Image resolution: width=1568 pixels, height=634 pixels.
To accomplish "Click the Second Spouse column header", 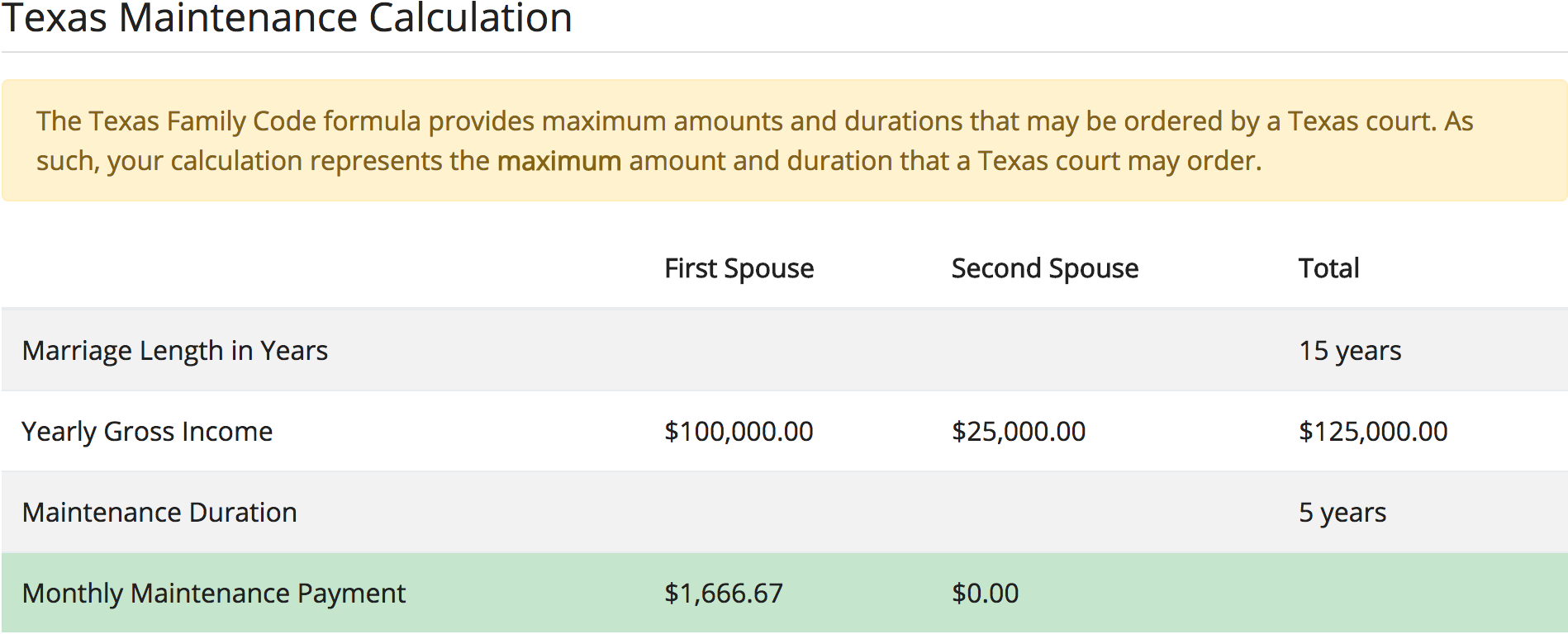I will 1044,268.
